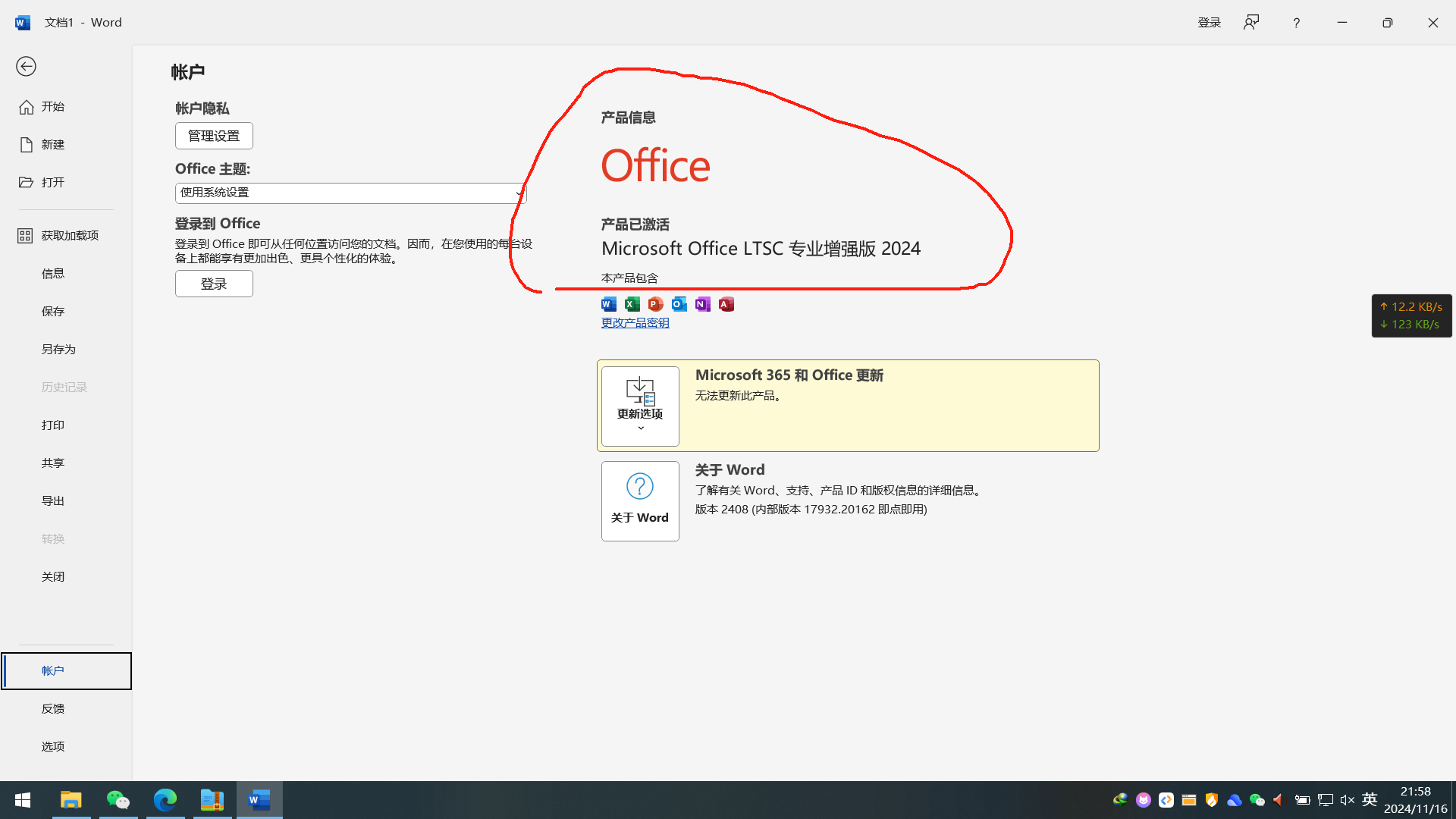
Task: Launch Microsoft Edge from the taskbar
Action: point(165,800)
